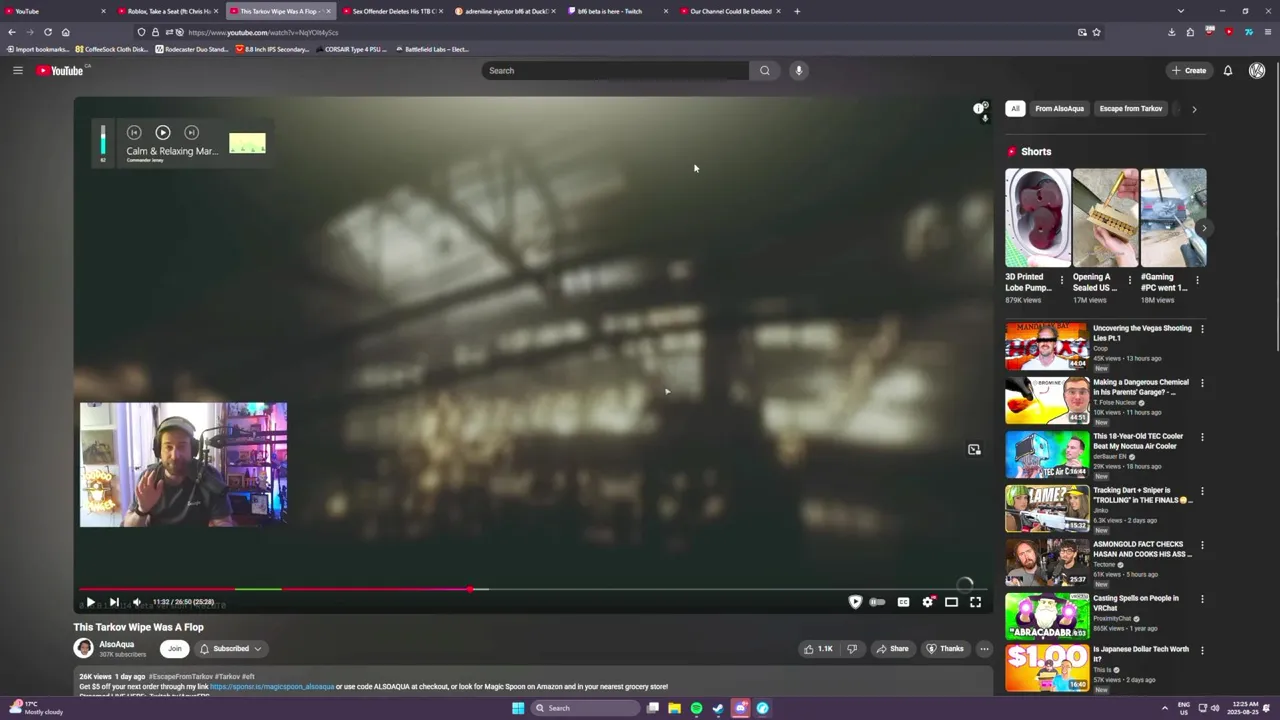Open the 3D Printed Lobe Pump short

tap(1038, 218)
